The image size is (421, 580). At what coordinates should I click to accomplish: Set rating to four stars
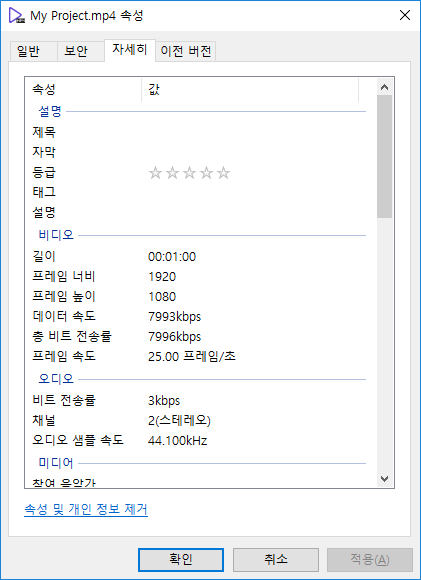click(x=206, y=173)
